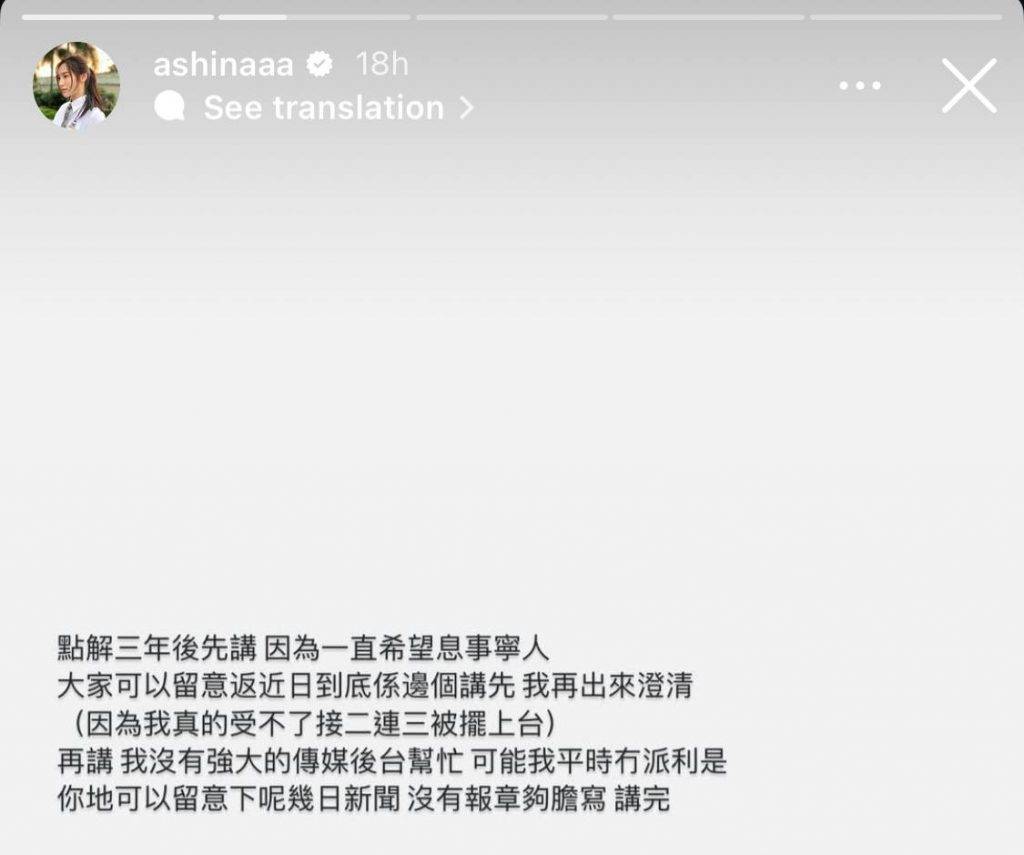Open ashinaaa's profile picture avatar
The image size is (1024, 855).
click(76, 85)
